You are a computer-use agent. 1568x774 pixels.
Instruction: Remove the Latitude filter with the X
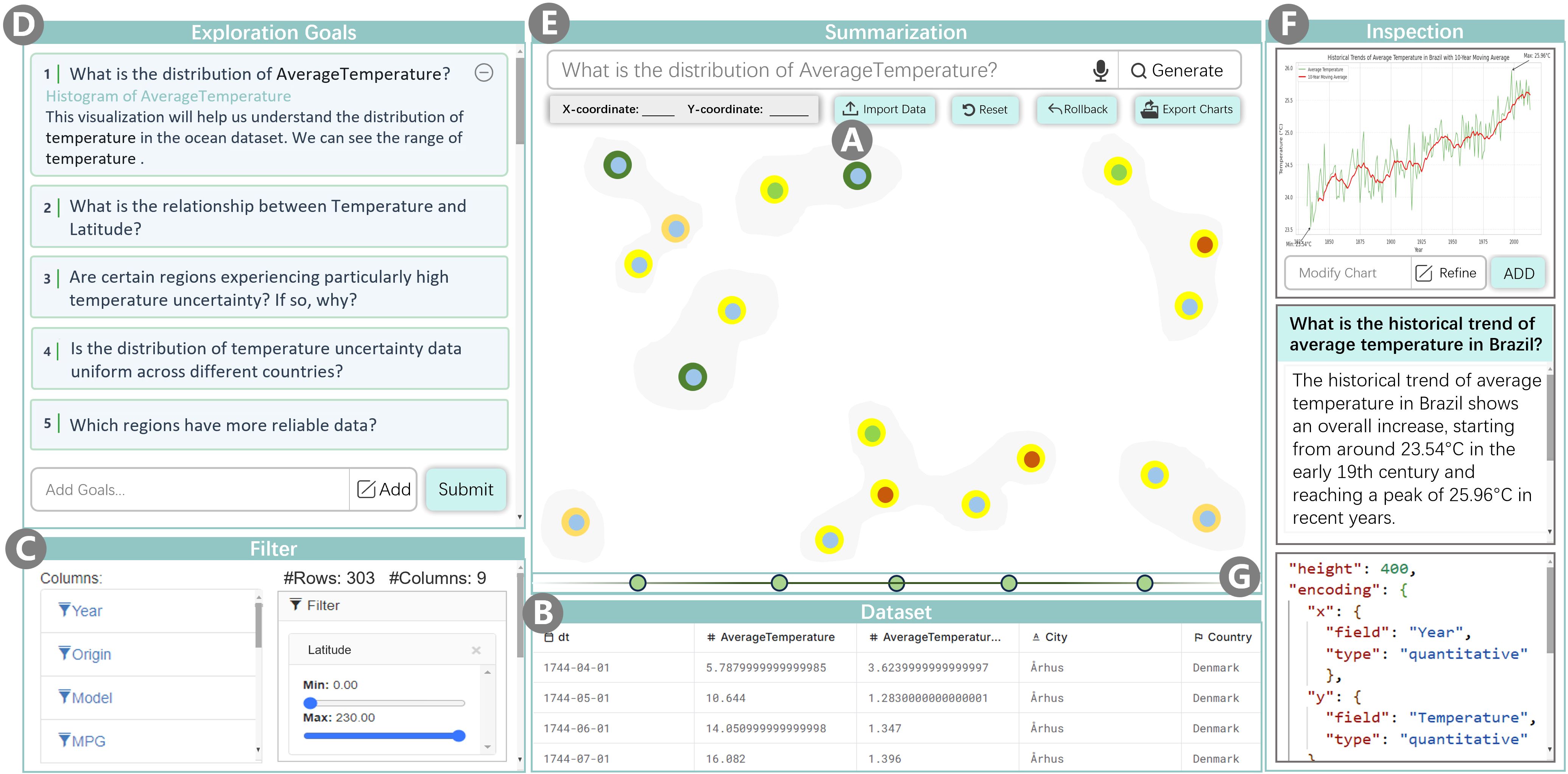point(476,651)
